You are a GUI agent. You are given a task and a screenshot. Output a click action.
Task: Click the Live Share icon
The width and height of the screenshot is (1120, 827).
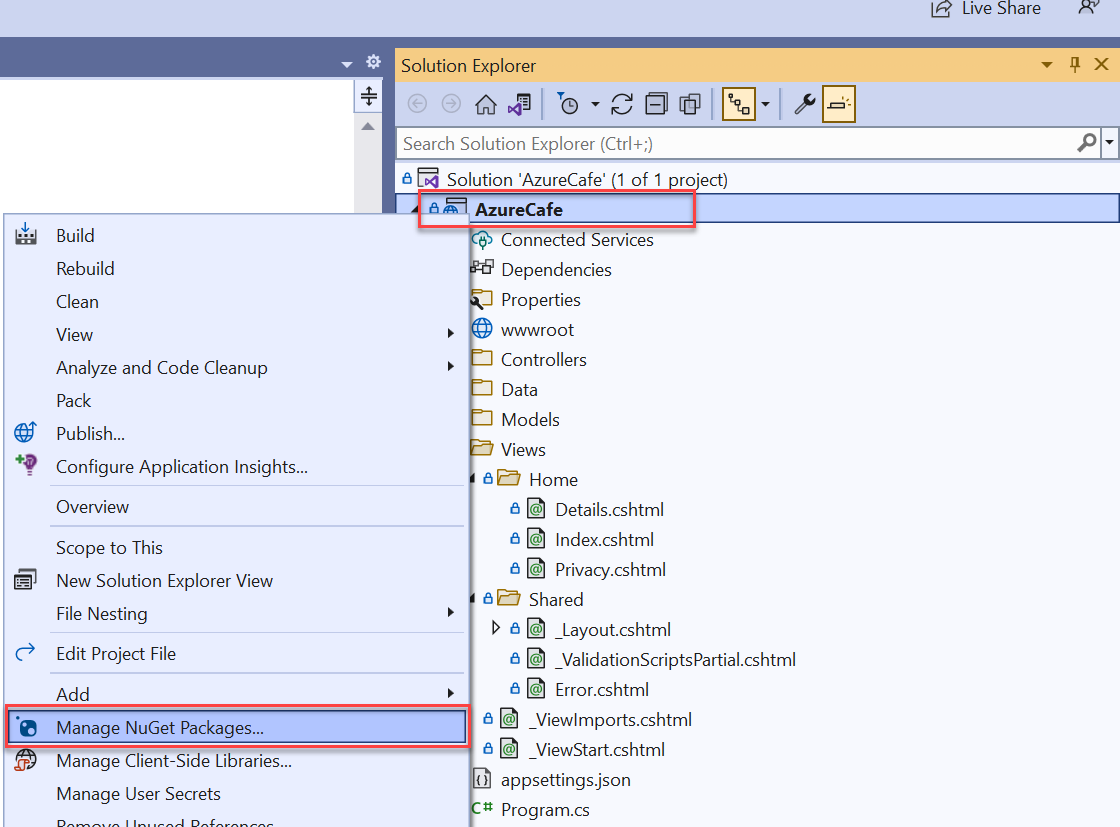pyautogui.click(x=941, y=8)
